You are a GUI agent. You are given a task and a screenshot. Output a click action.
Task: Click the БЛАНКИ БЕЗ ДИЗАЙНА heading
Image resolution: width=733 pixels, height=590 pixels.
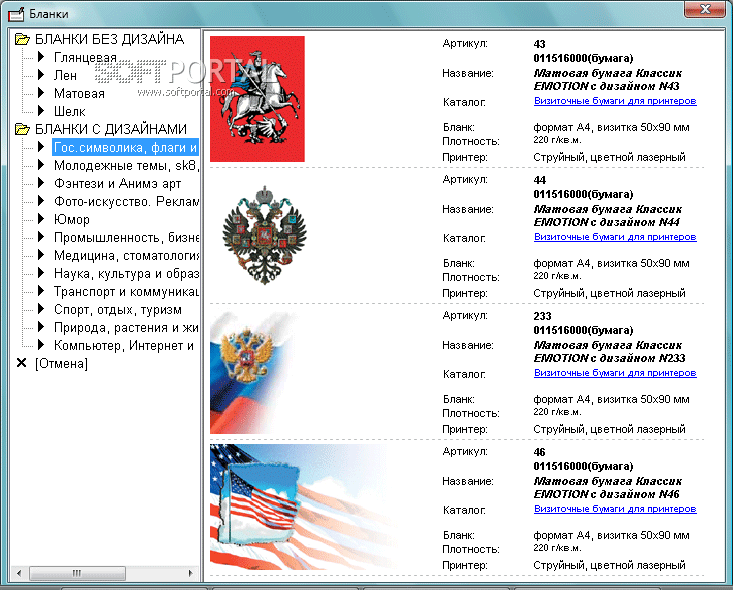pos(109,39)
